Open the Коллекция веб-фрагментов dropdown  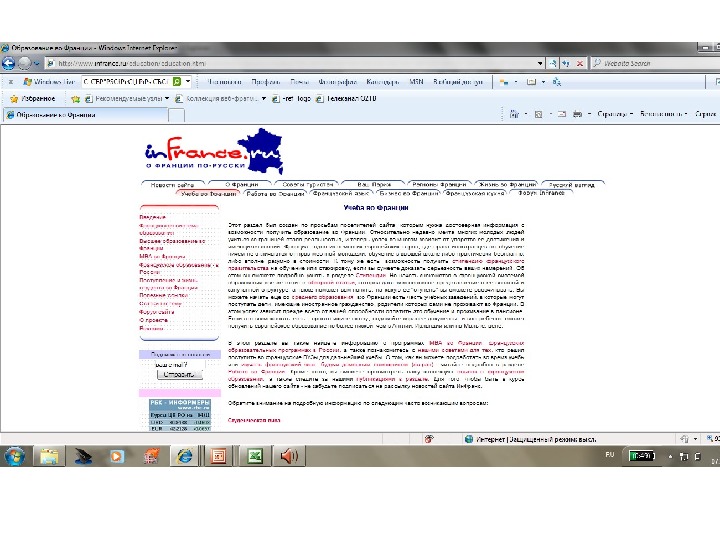point(264,98)
